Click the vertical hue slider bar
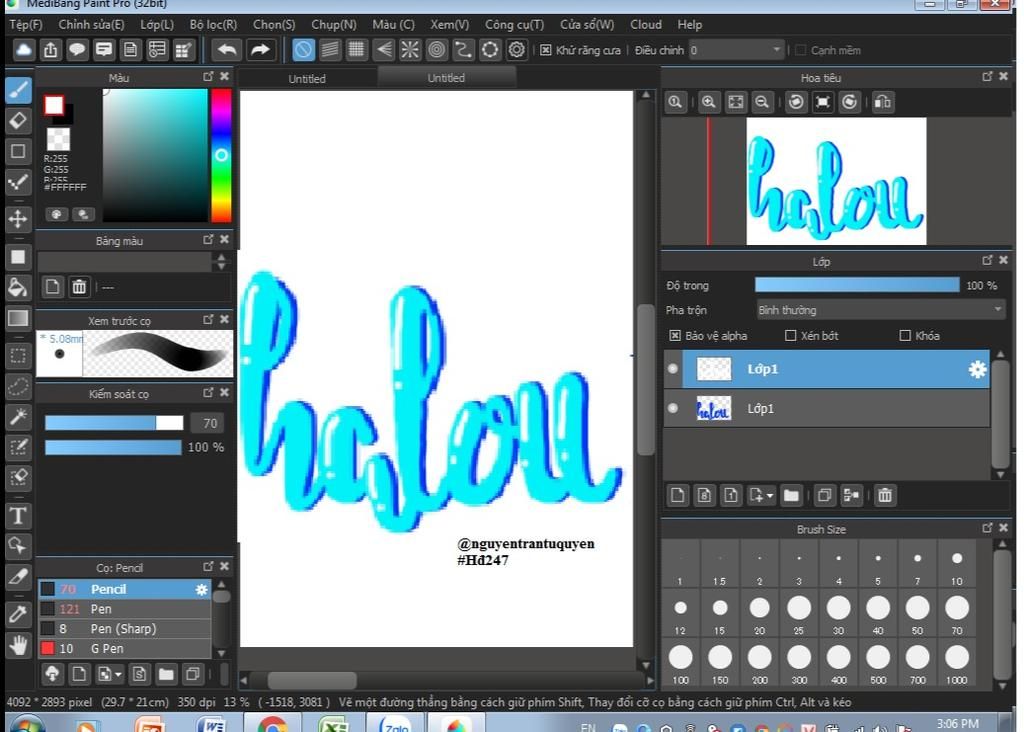 click(221, 155)
